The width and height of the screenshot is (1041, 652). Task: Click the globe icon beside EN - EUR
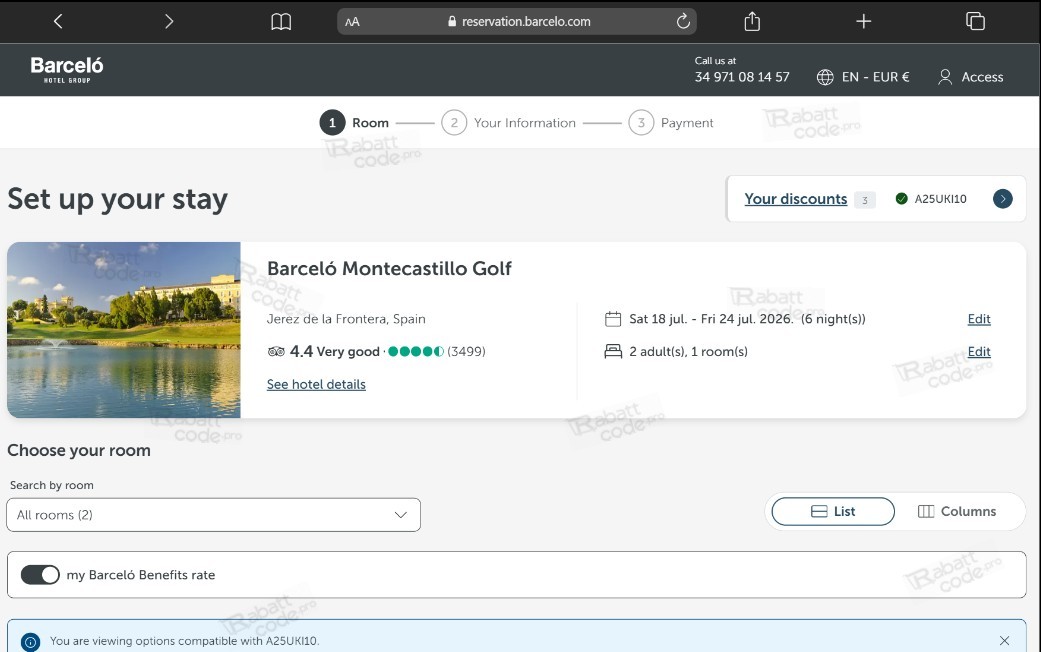(x=825, y=77)
